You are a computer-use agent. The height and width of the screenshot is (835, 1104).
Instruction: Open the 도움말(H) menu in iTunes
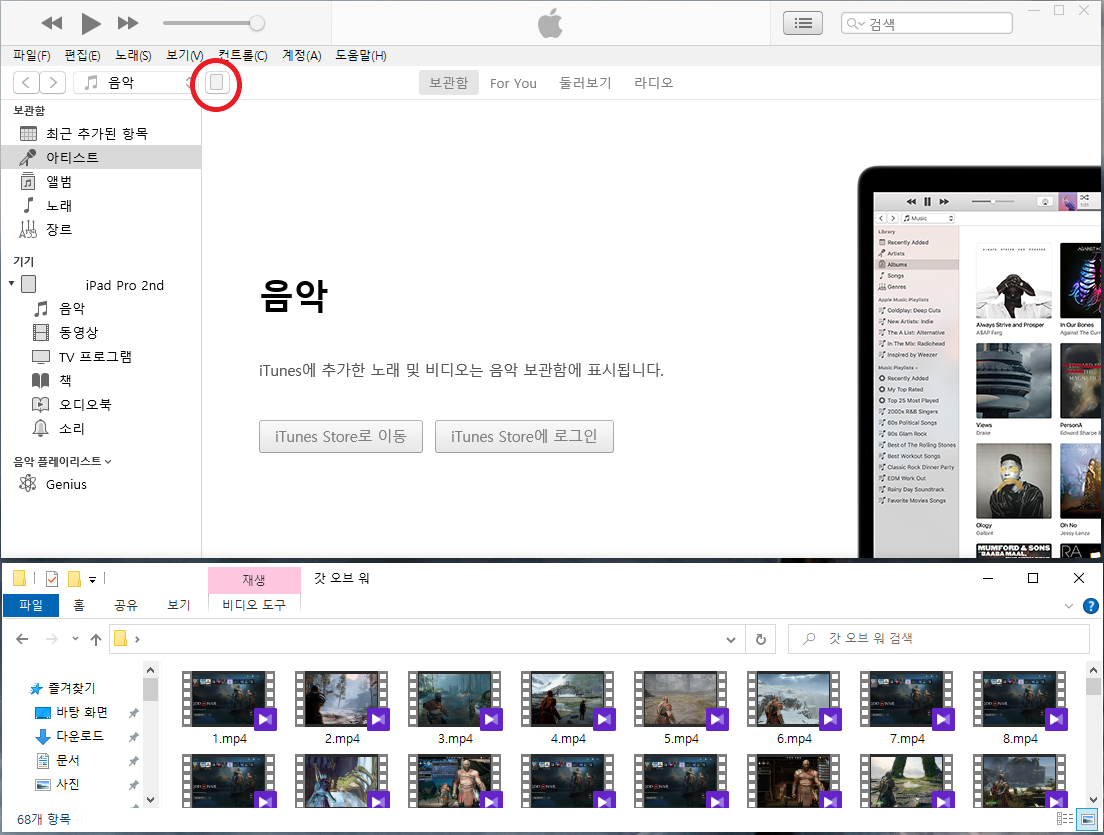tap(360, 56)
